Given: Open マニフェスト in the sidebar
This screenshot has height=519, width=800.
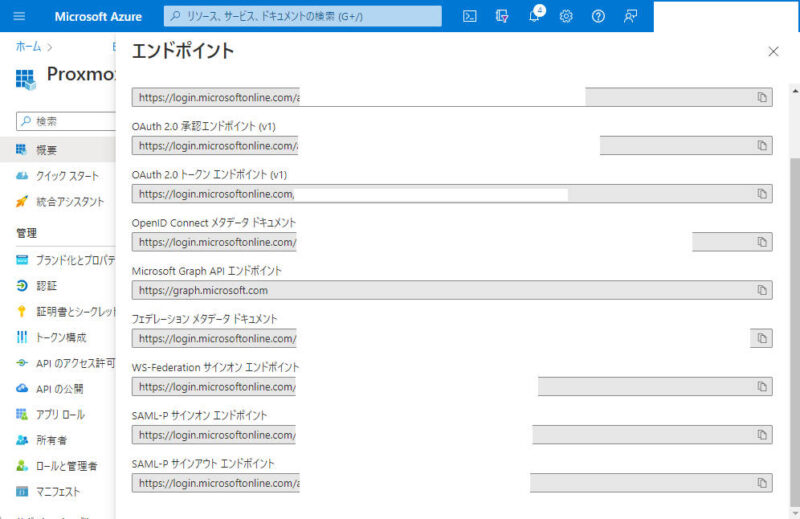Looking at the screenshot, I should coord(58,492).
